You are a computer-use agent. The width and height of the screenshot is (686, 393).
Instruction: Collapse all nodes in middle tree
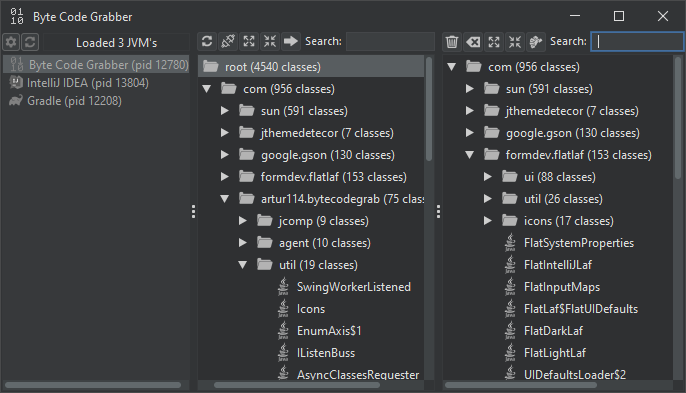click(x=270, y=41)
